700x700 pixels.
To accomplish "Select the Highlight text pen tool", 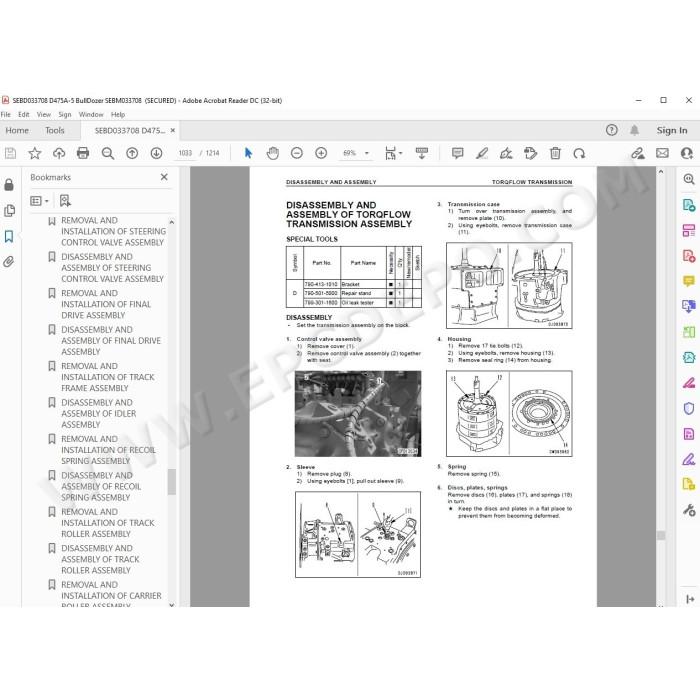I will pos(482,154).
